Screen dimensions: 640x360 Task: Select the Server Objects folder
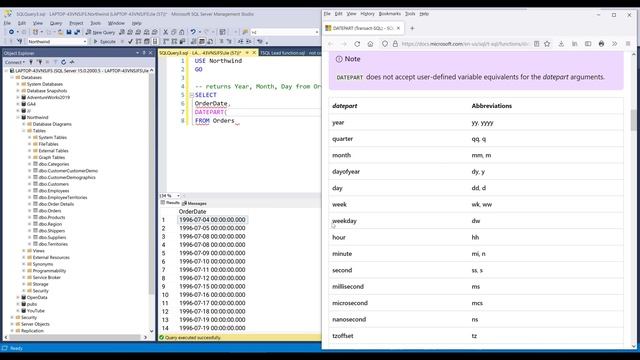pos(35,324)
